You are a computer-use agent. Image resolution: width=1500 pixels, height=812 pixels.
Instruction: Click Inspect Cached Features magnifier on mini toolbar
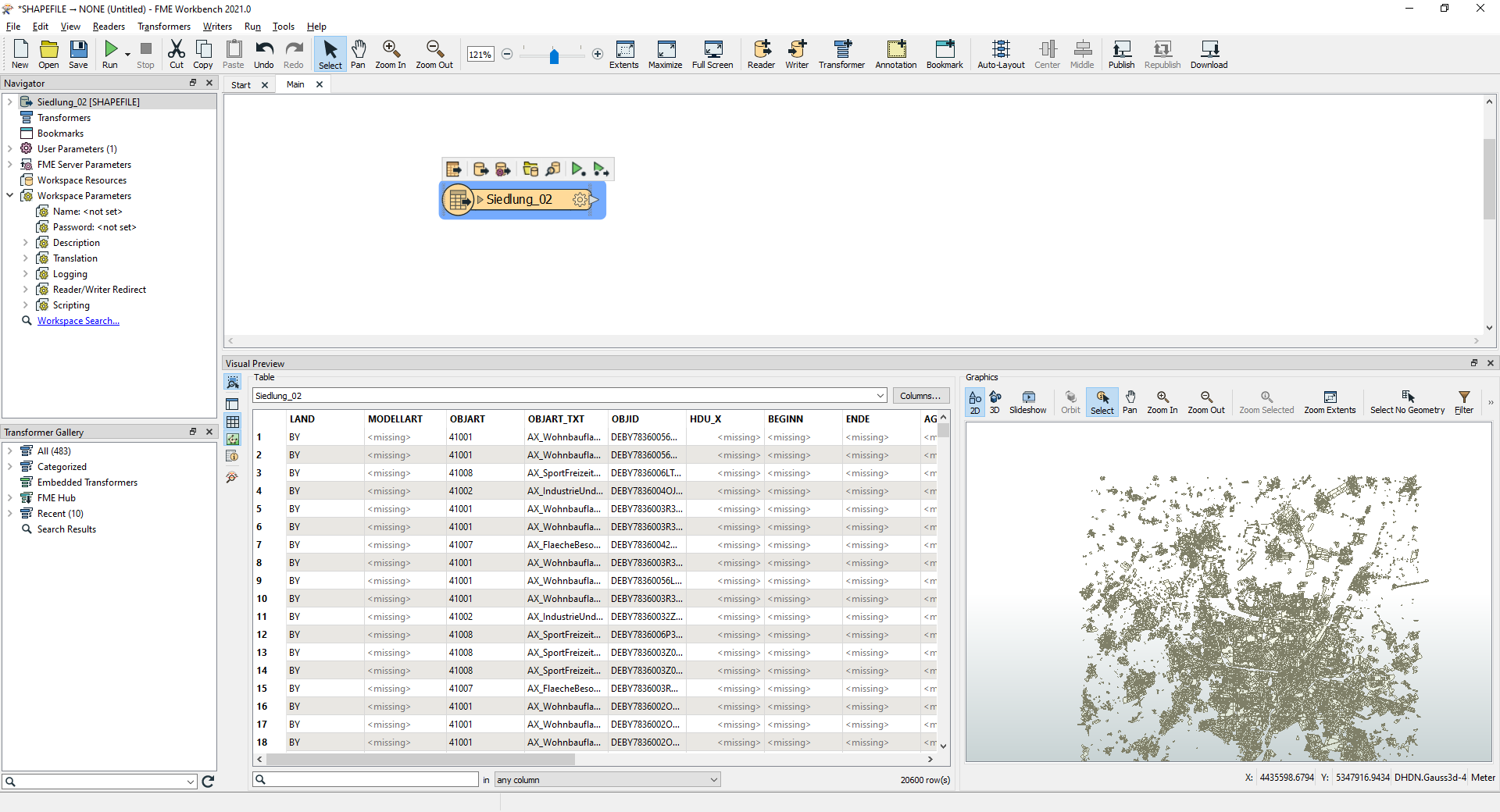[x=553, y=169]
